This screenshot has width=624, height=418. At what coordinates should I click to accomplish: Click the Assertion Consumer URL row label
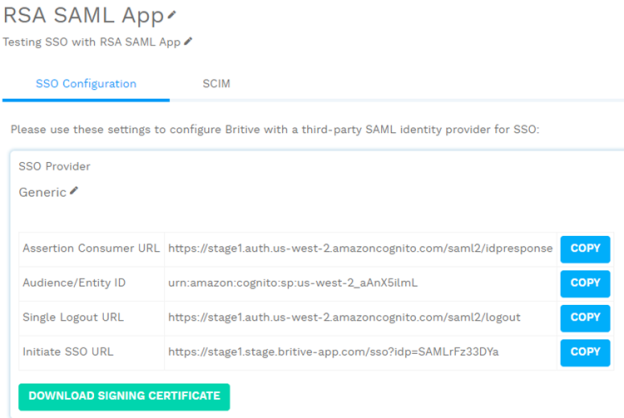(91, 249)
